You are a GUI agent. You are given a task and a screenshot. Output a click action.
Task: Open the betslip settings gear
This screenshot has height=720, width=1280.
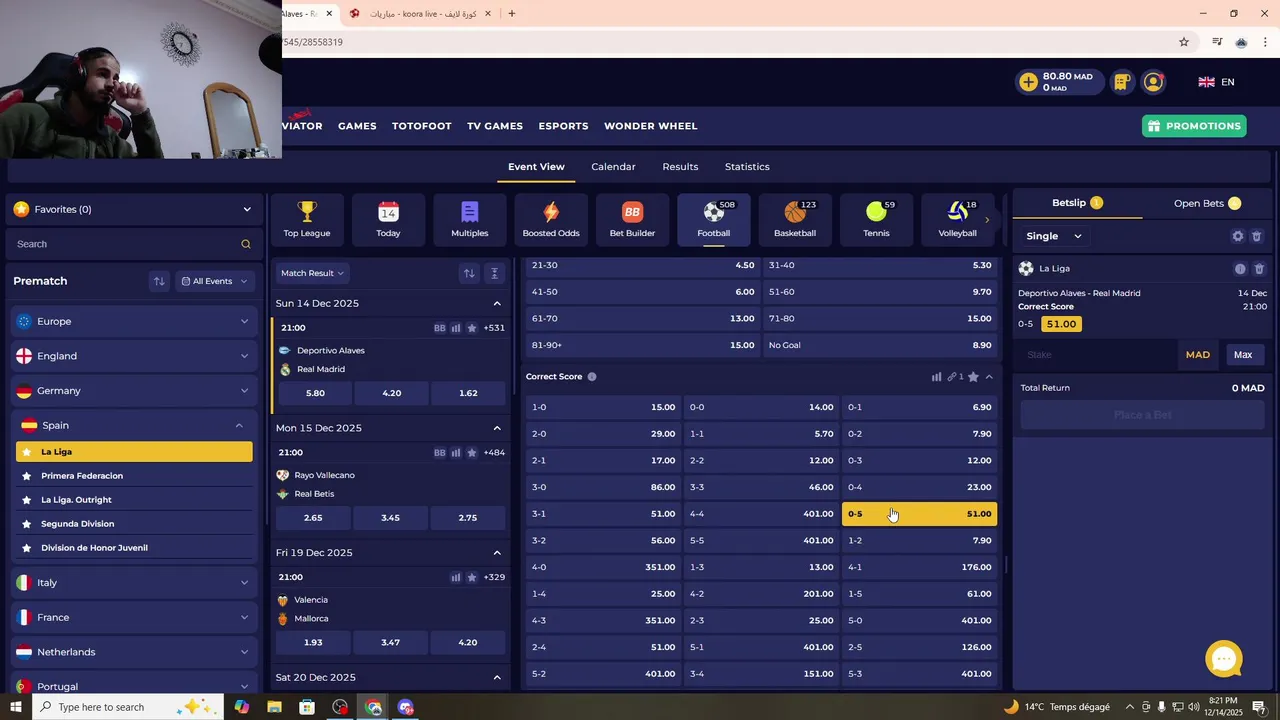coord(1238,236)
